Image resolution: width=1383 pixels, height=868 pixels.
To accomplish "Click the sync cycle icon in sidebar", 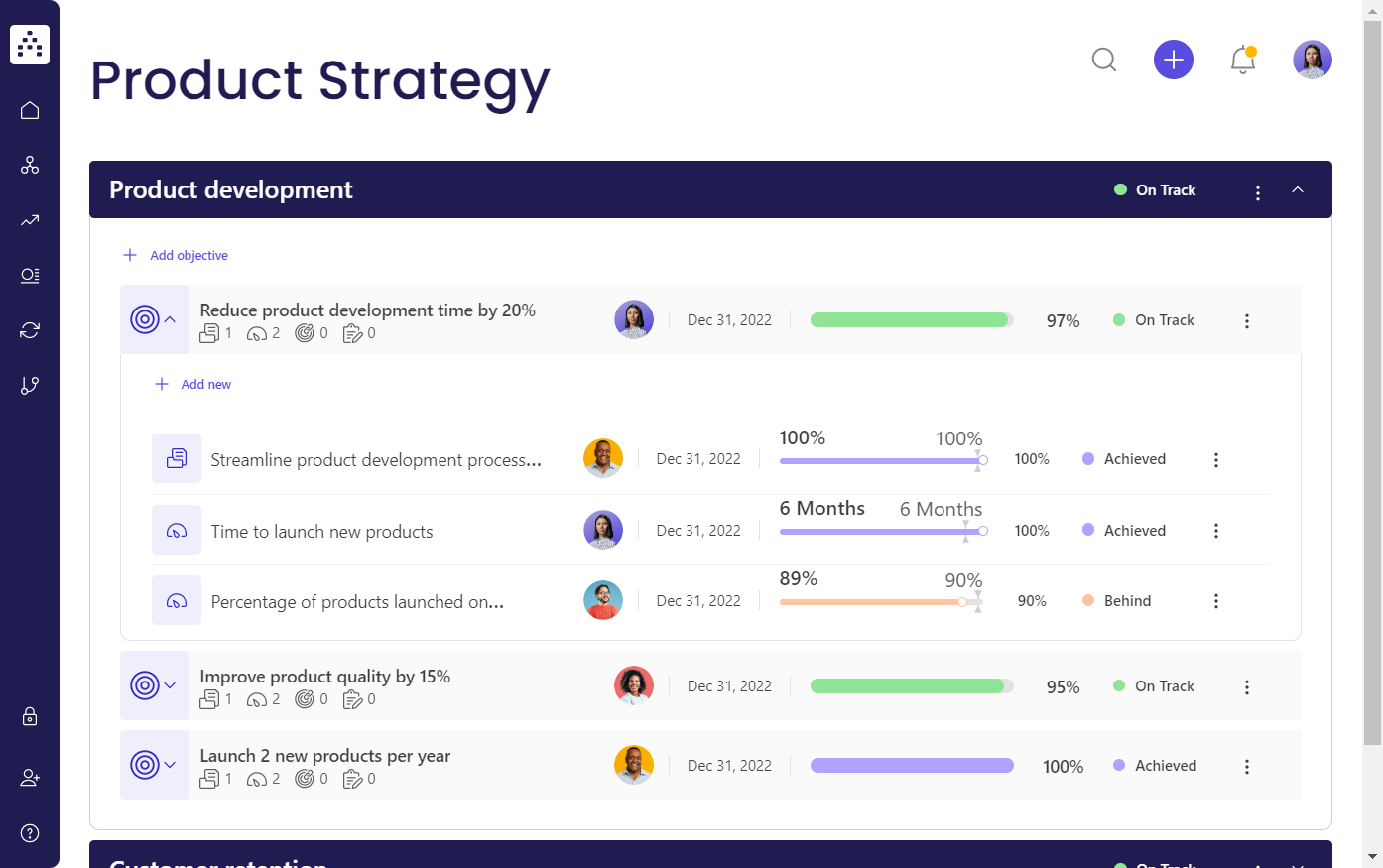I will click(x=30, y=329).
